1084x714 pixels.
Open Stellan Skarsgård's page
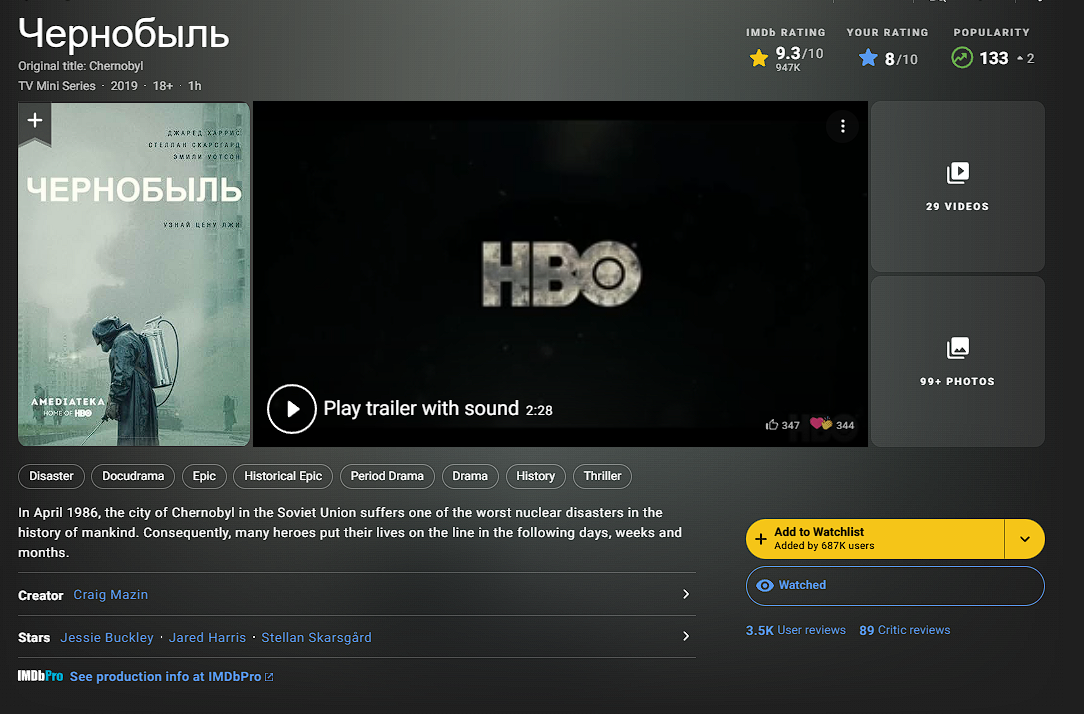coord(316,637)
